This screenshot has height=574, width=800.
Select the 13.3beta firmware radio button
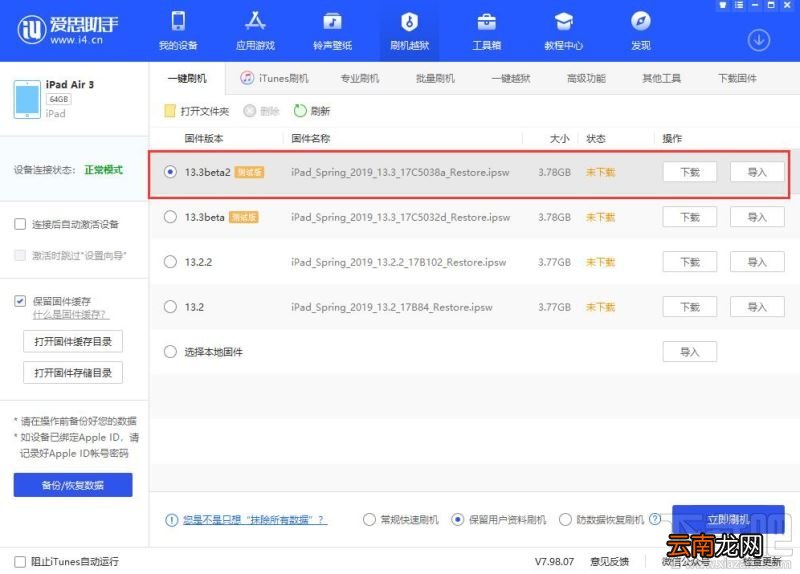[170, 217]
